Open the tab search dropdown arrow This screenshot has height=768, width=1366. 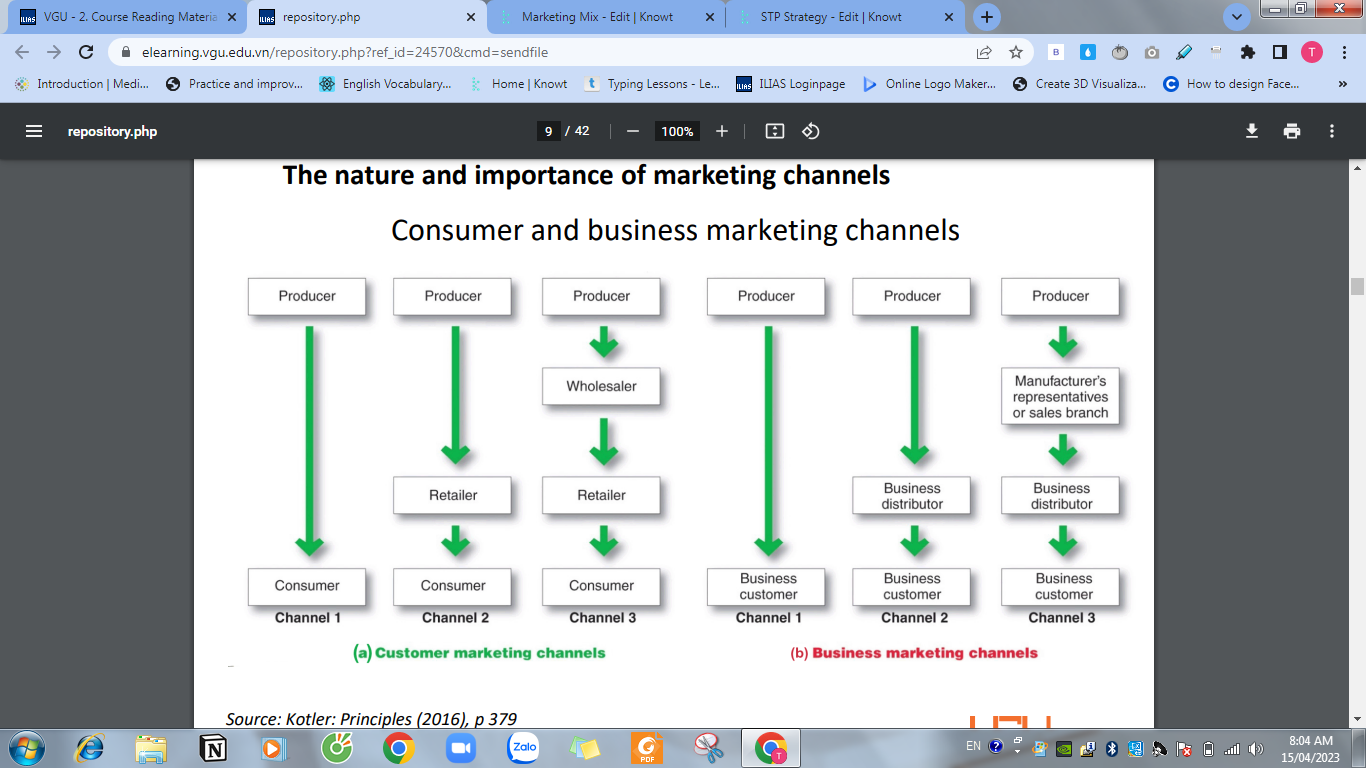[x=1237, y=16]
